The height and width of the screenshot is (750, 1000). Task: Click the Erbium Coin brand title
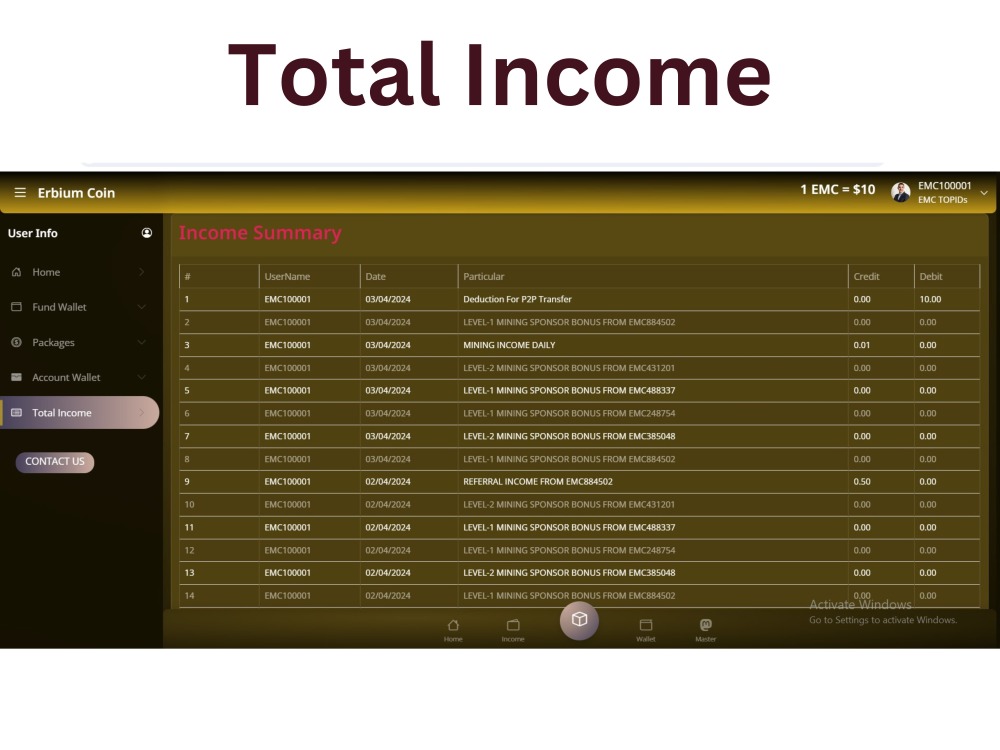76,193
